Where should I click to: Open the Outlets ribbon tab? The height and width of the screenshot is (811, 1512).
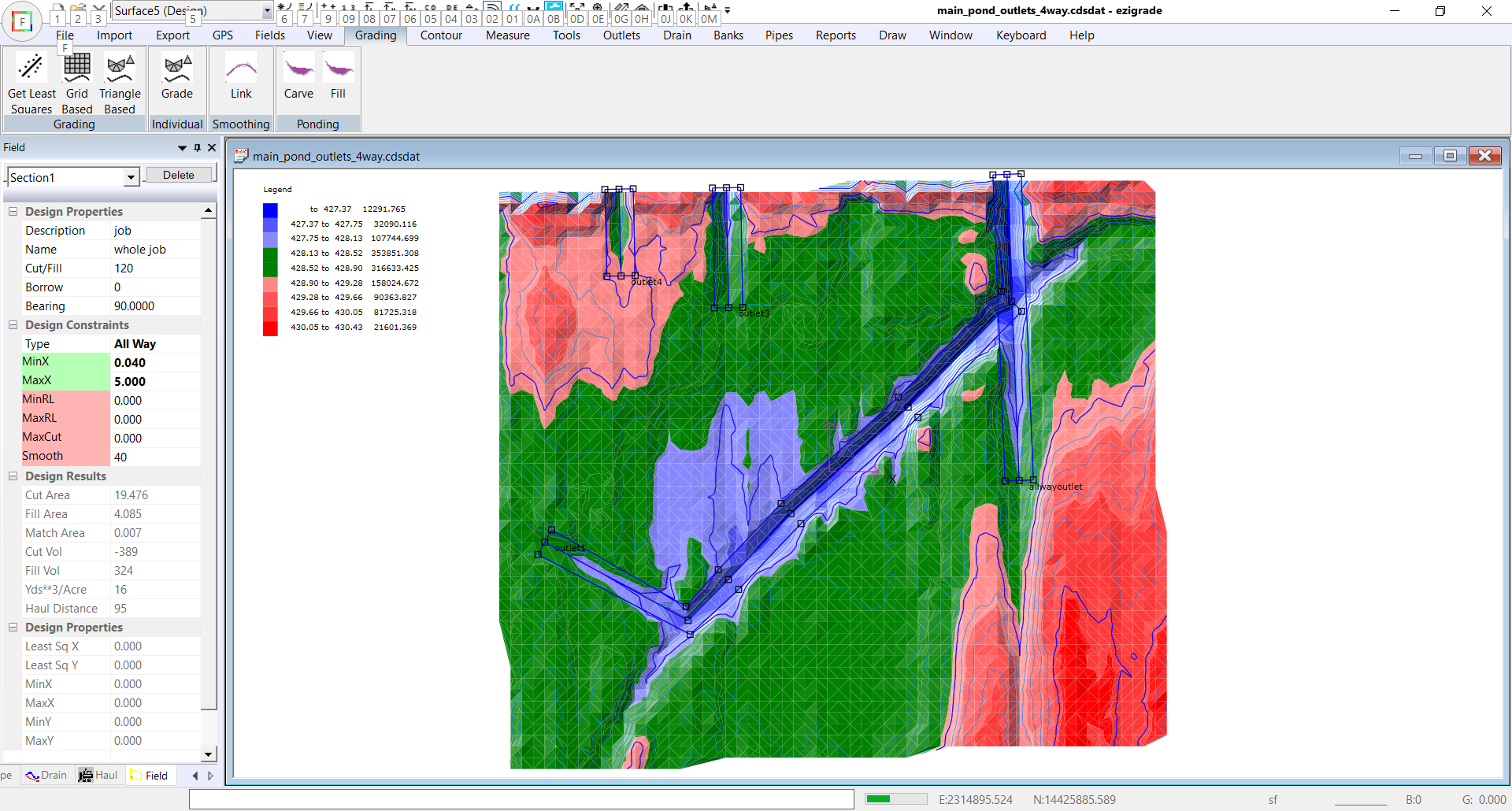pos(621,35)
